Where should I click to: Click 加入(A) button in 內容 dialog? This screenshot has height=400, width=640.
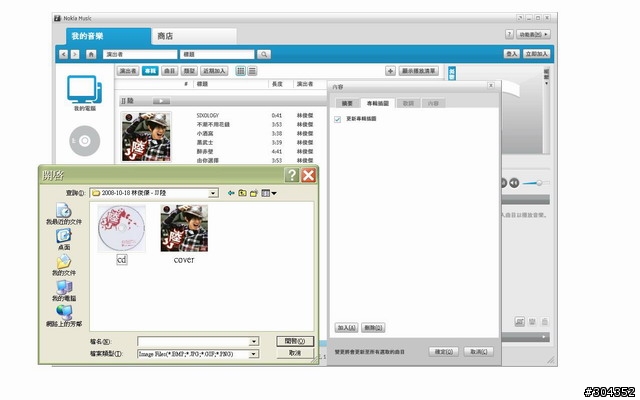pyautogui.click(x=347, y=328)
